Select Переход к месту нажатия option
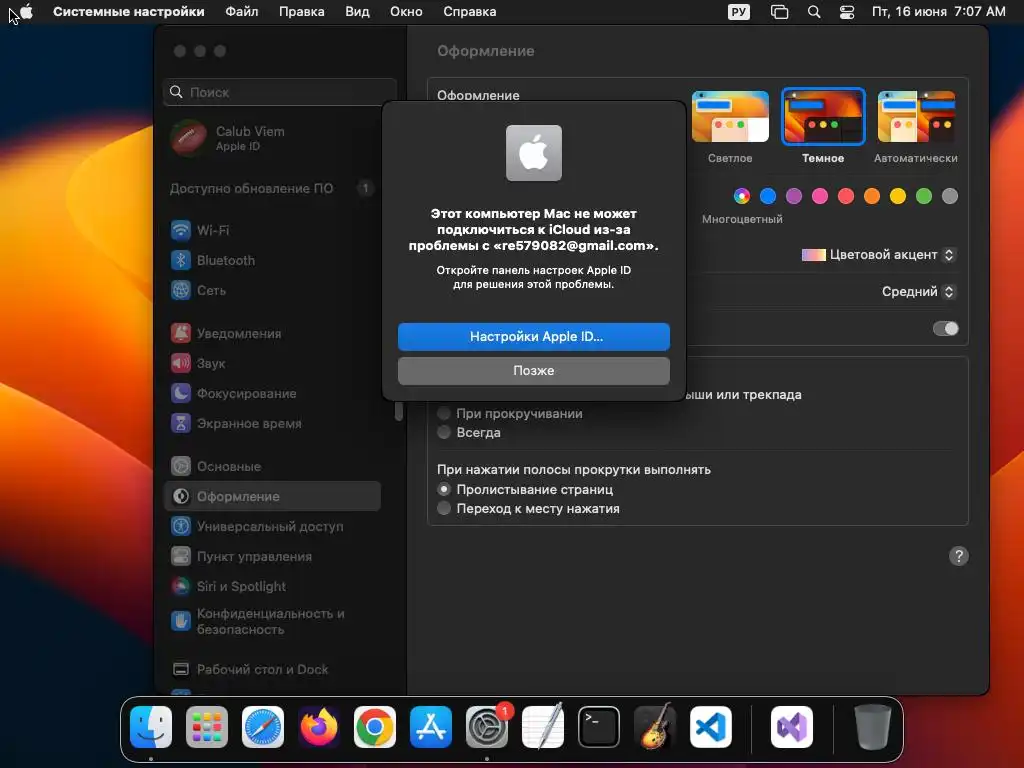Screen dimensions: 1024x768 (444, 508)
